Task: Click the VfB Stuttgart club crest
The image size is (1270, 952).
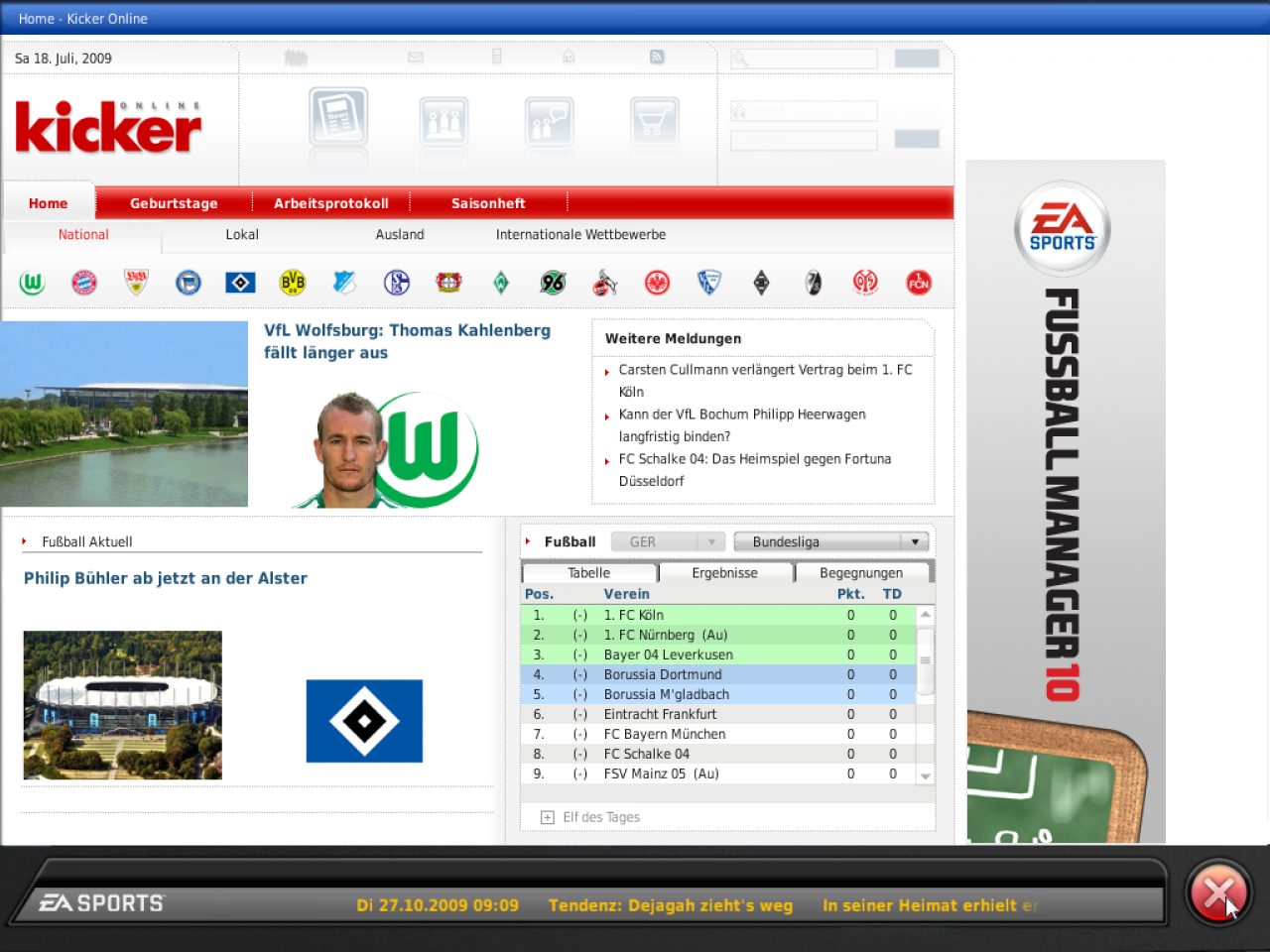Action: (x=136, y=284)
